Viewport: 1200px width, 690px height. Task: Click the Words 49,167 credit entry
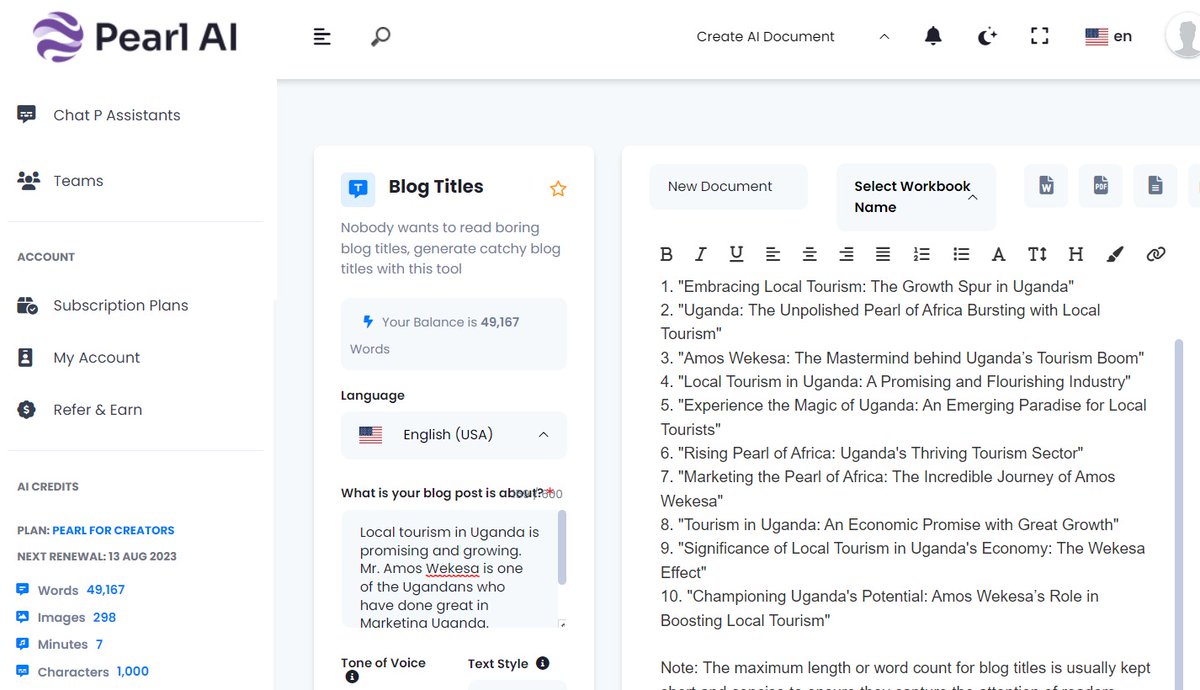click(x=71, y=590)
